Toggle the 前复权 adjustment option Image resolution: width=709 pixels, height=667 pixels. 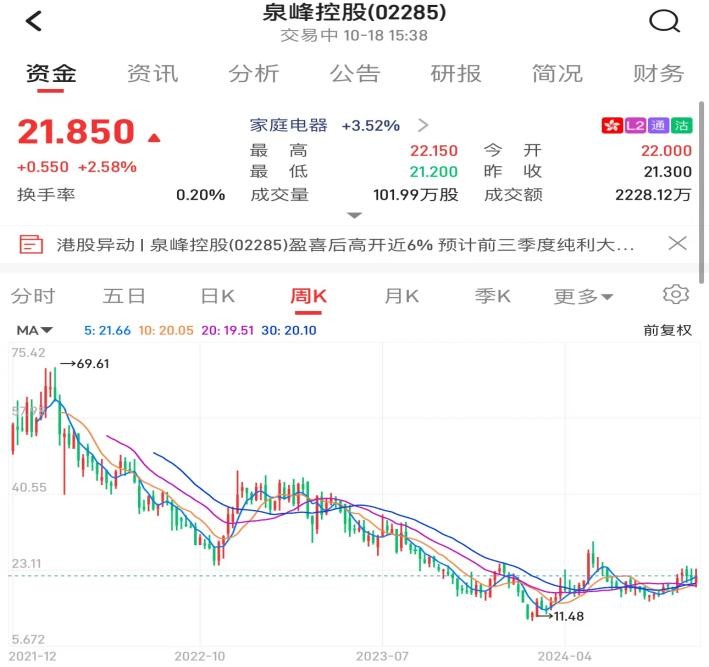click(x=668, y=331)
